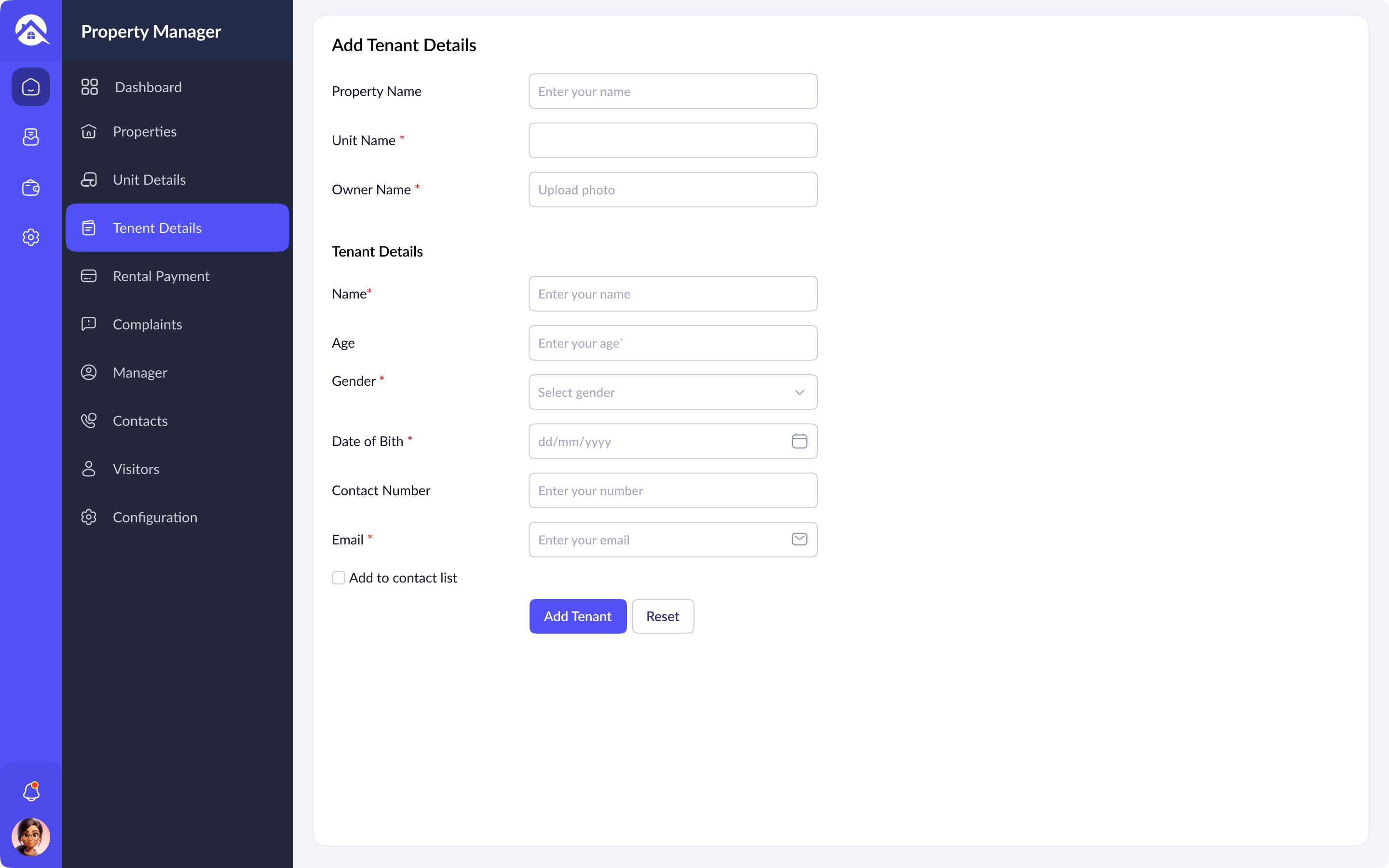Focus the Unit Name input field
The image size is (1389, 868).
click(x=673, y=141)
